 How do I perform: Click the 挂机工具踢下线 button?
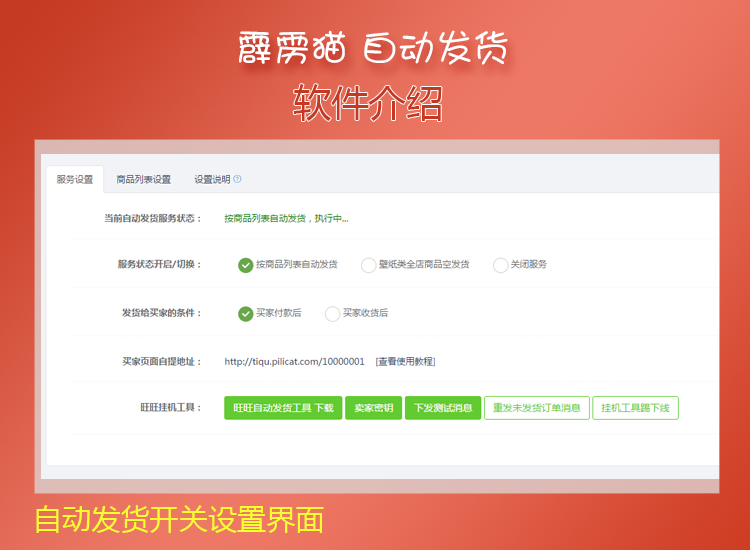pyautogui.click(x=635, y=408)
